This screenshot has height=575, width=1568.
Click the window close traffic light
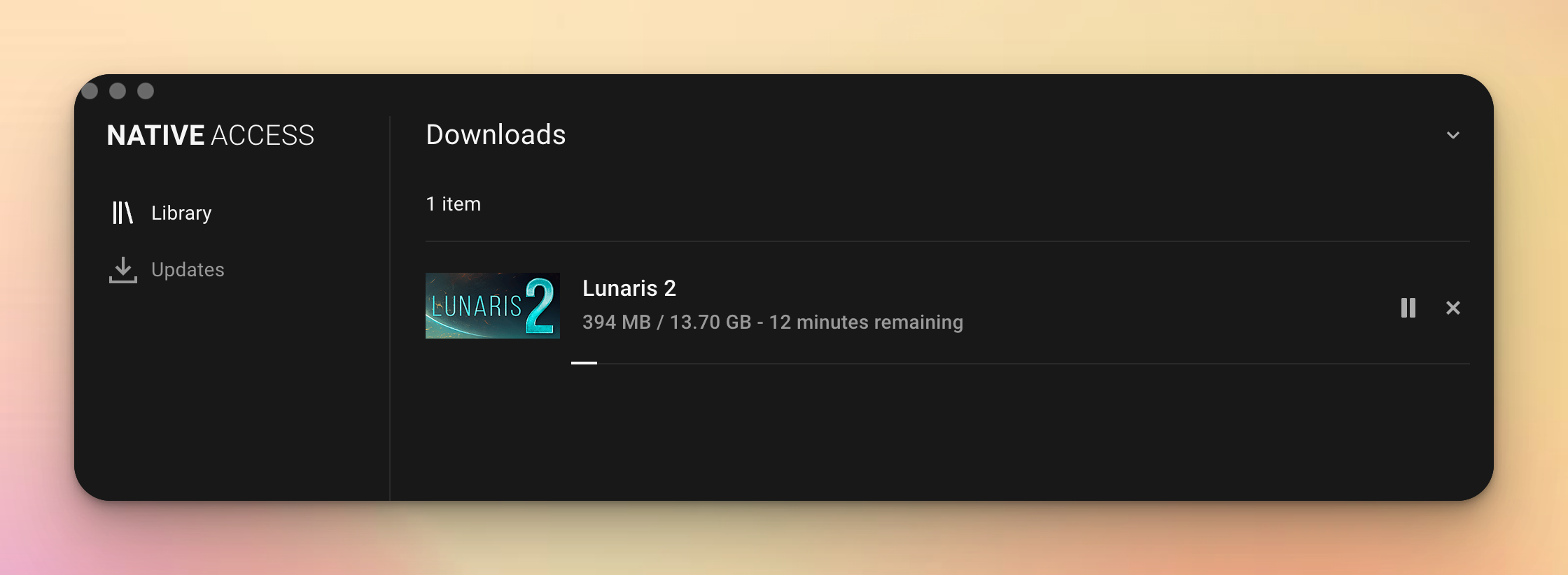coord(90,91)
